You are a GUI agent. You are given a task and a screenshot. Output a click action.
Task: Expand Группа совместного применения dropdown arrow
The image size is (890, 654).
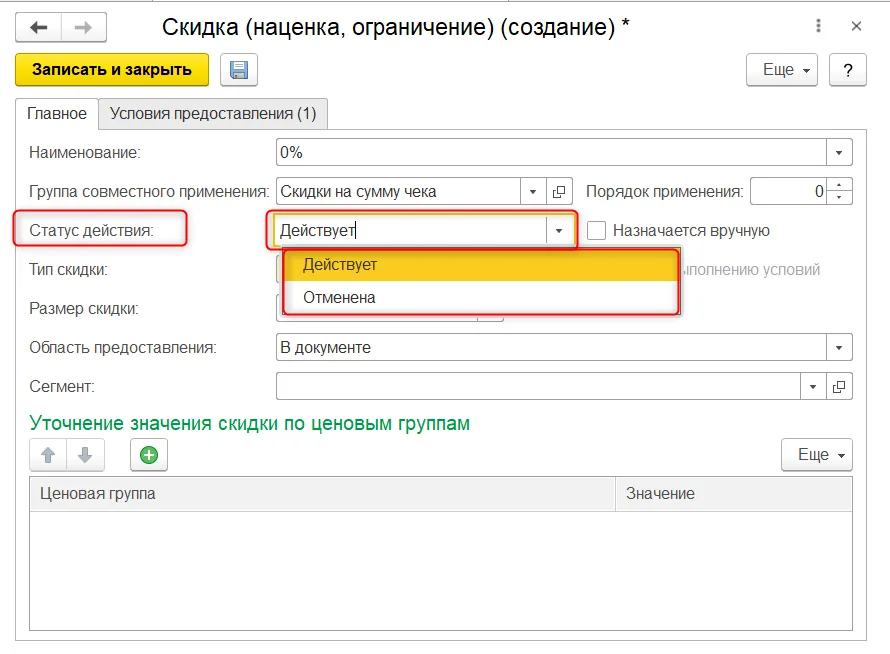click(x=533, y=192)
